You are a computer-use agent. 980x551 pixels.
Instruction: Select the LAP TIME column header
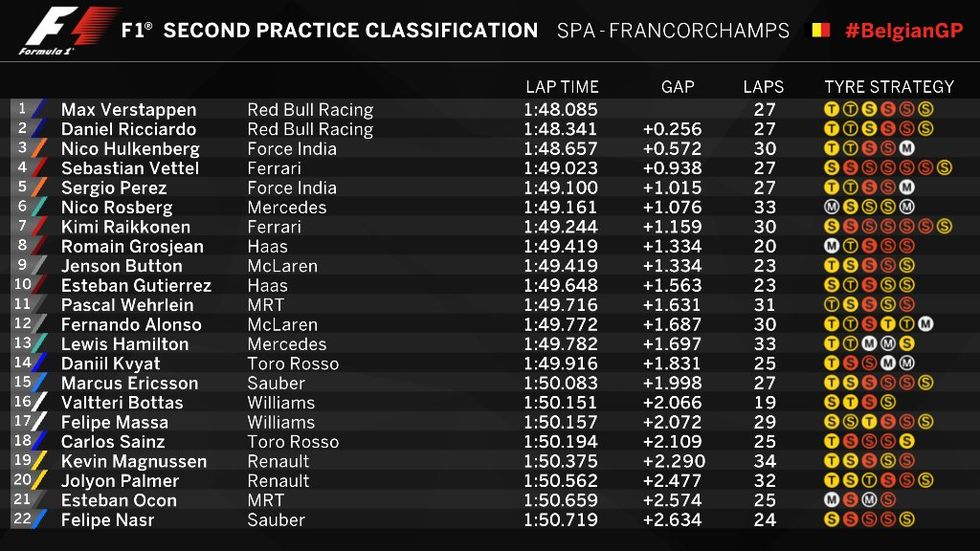(x=562, y=87)
